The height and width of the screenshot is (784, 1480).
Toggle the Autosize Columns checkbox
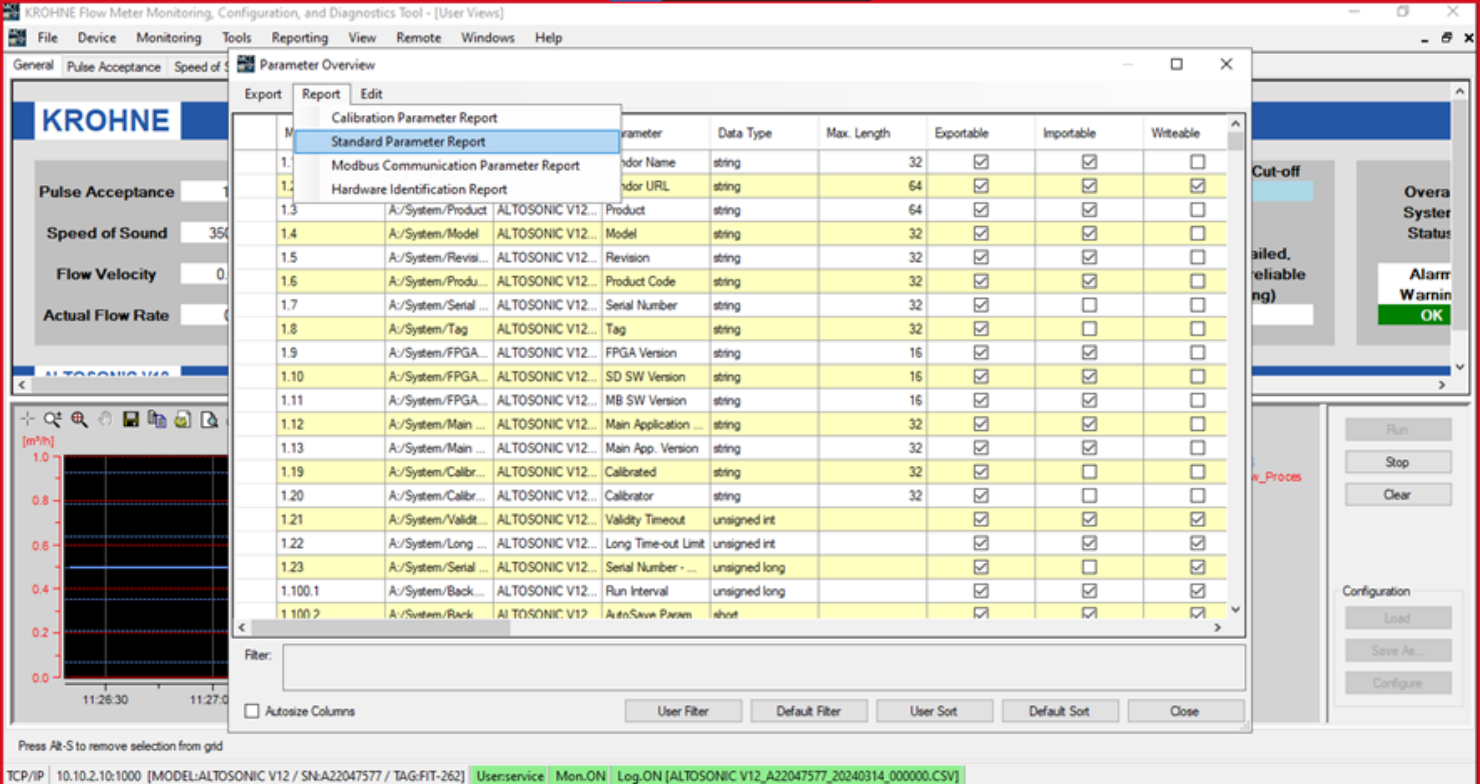click(252, 711)
